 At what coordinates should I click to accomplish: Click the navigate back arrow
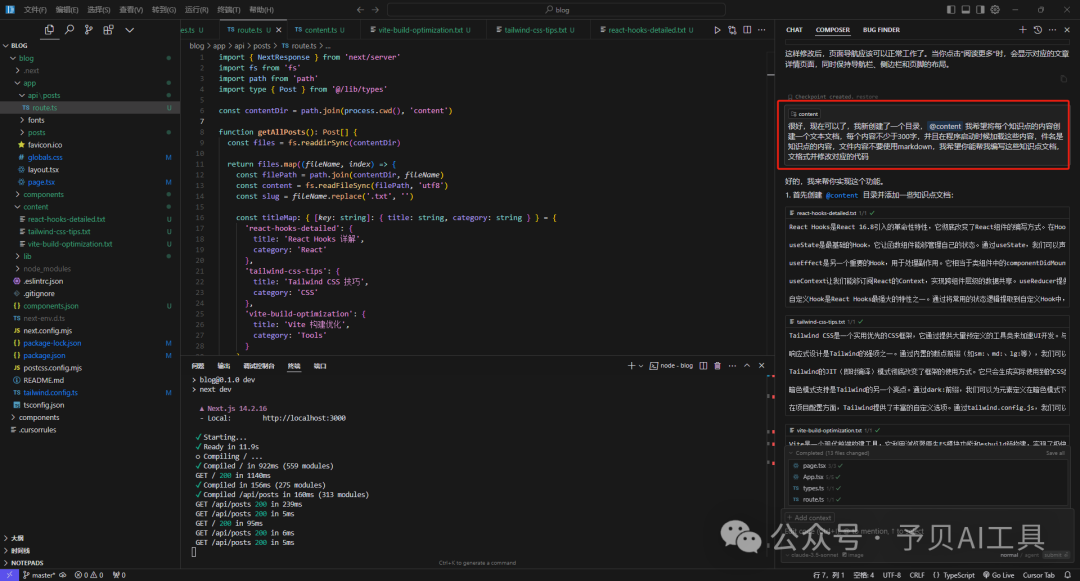(360, 10)
